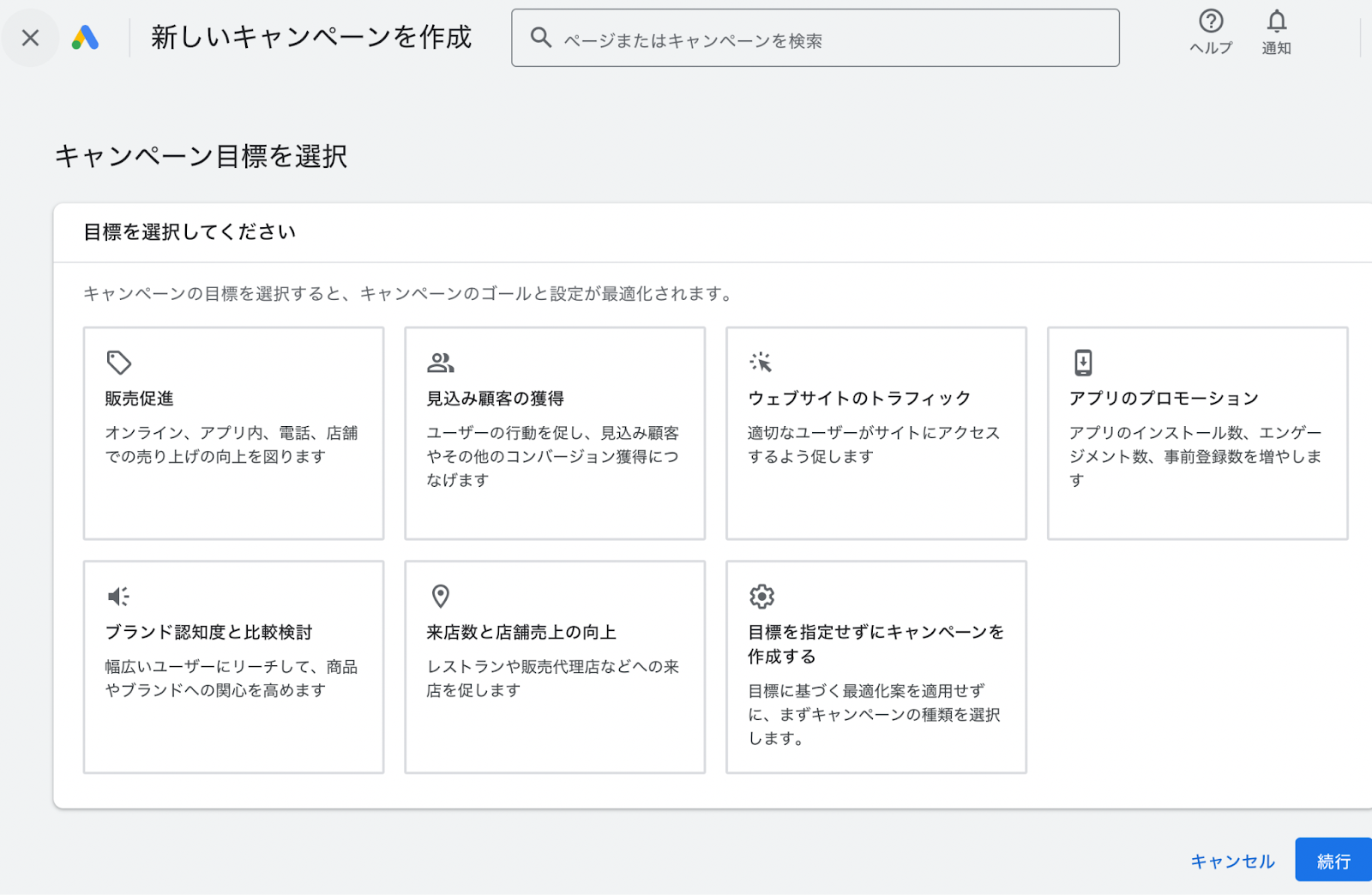This screenshot has height=895, width=1372.
Task: Click the キャンセル button
Action: [1232, 862]
